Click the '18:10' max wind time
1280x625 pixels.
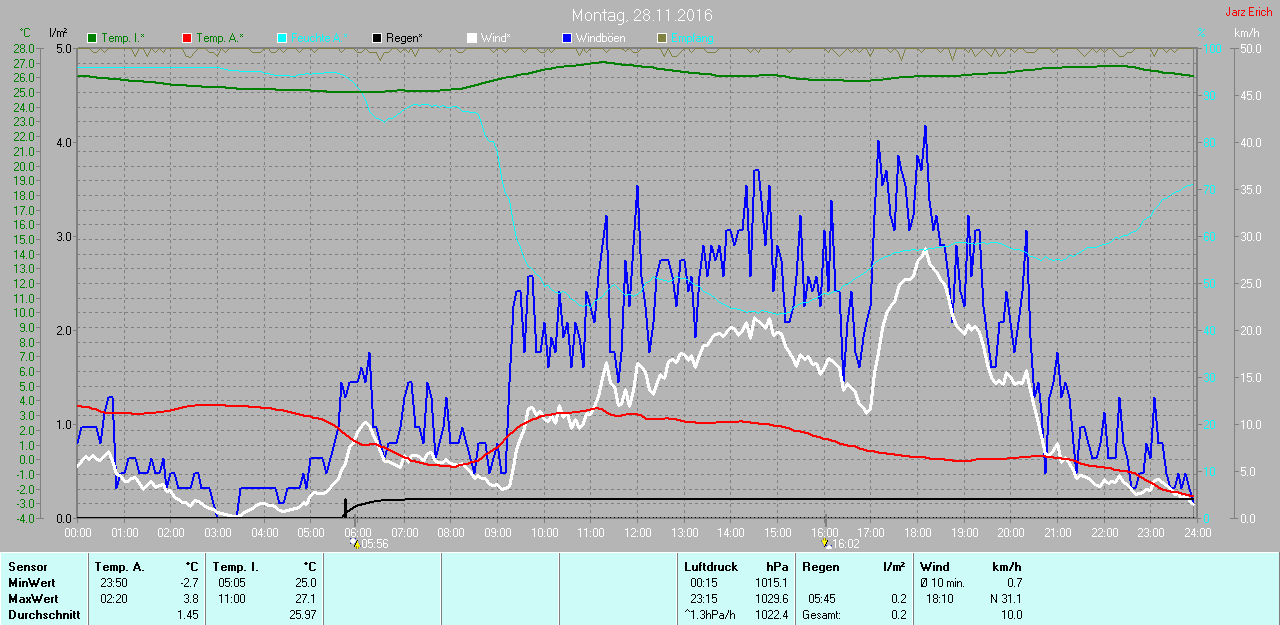(940, 599)
